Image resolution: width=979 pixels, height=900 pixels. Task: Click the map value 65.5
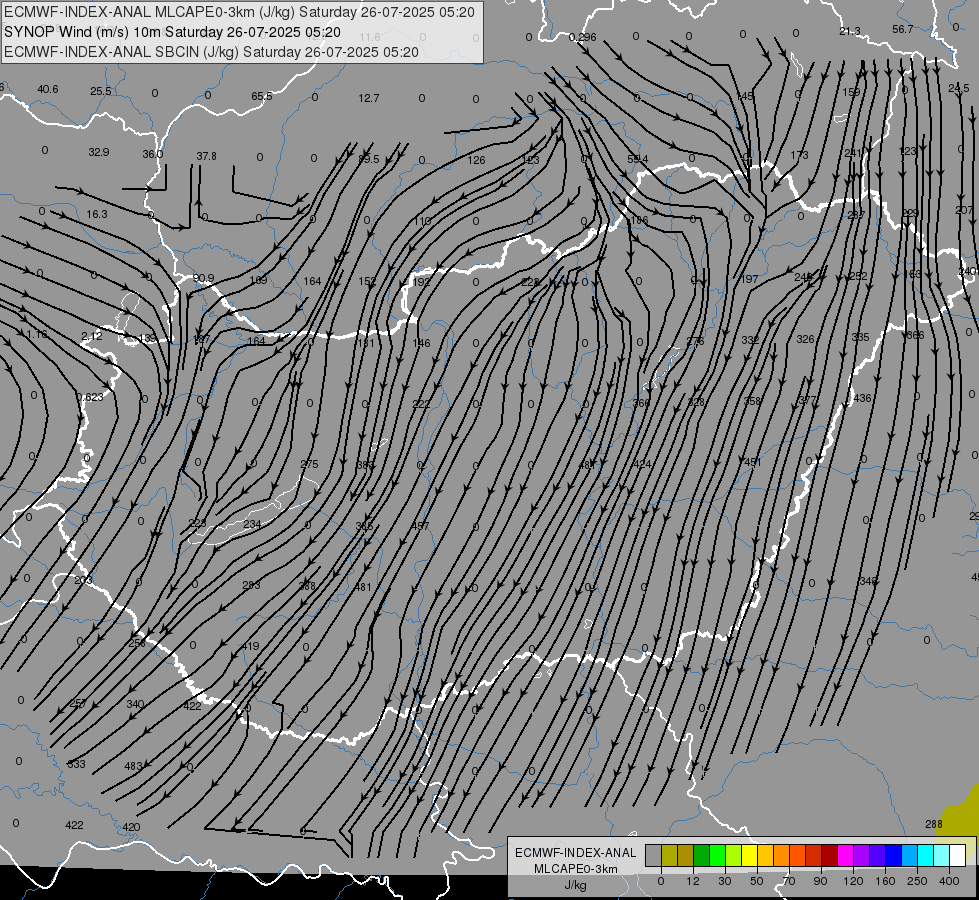pos(262,96)
